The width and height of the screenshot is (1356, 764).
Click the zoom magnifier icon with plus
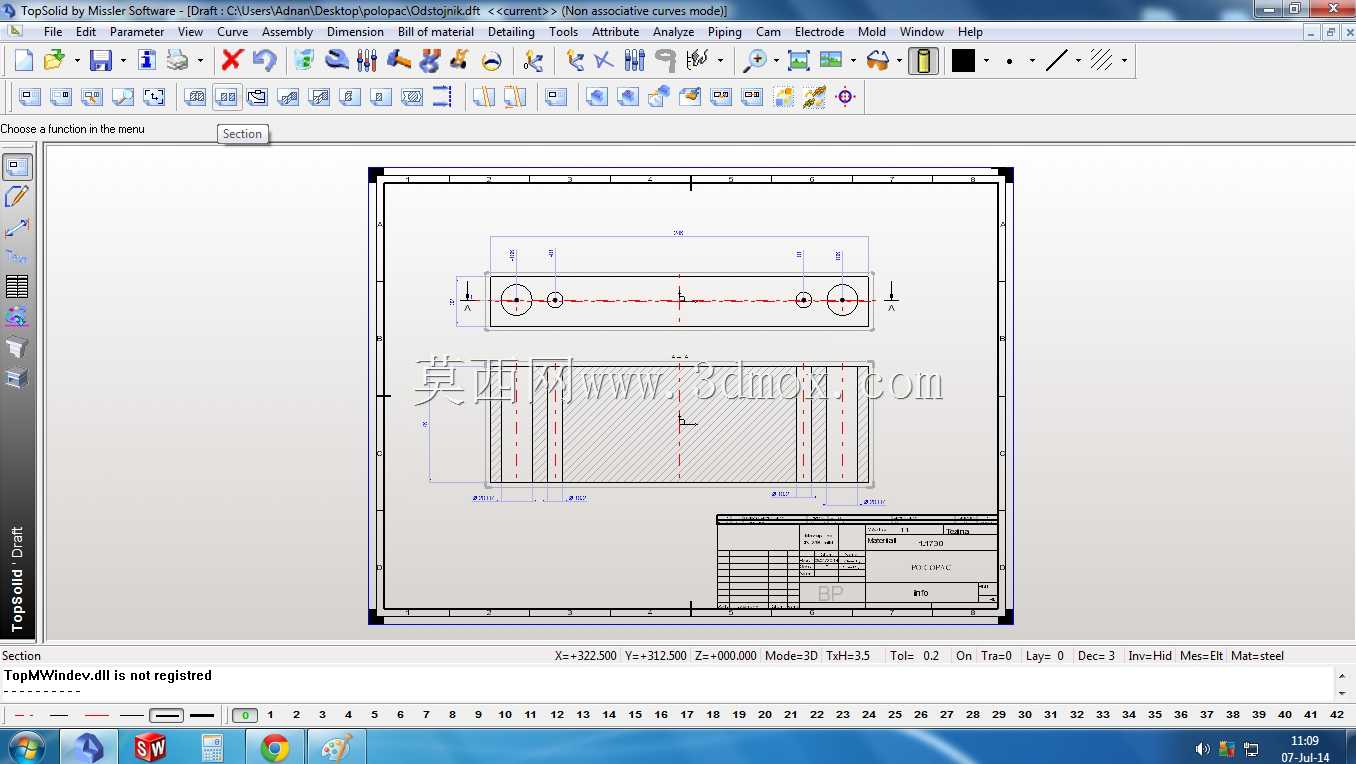coord(755,61)
